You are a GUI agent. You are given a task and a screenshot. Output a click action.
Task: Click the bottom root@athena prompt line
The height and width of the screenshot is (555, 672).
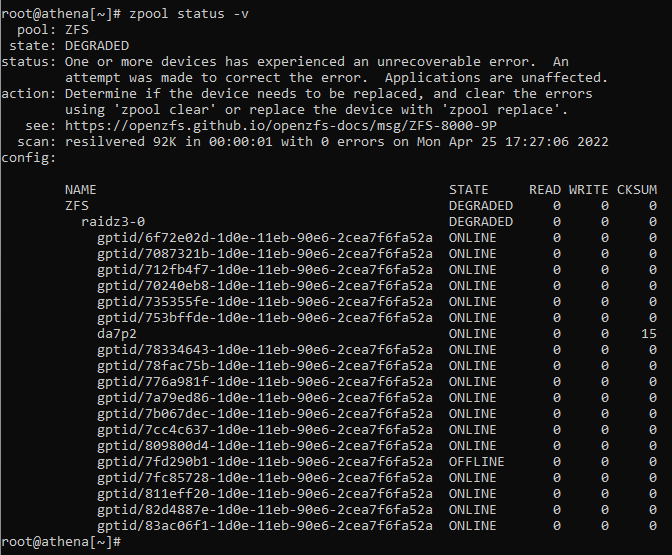point(61,542)
